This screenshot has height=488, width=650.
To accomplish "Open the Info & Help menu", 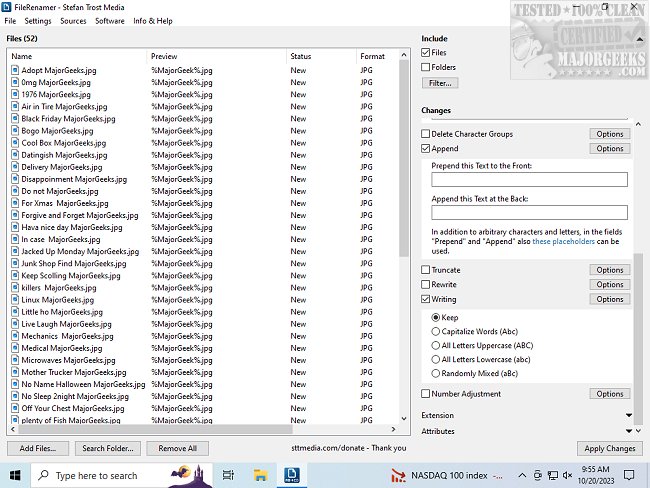I will (153, 21).
